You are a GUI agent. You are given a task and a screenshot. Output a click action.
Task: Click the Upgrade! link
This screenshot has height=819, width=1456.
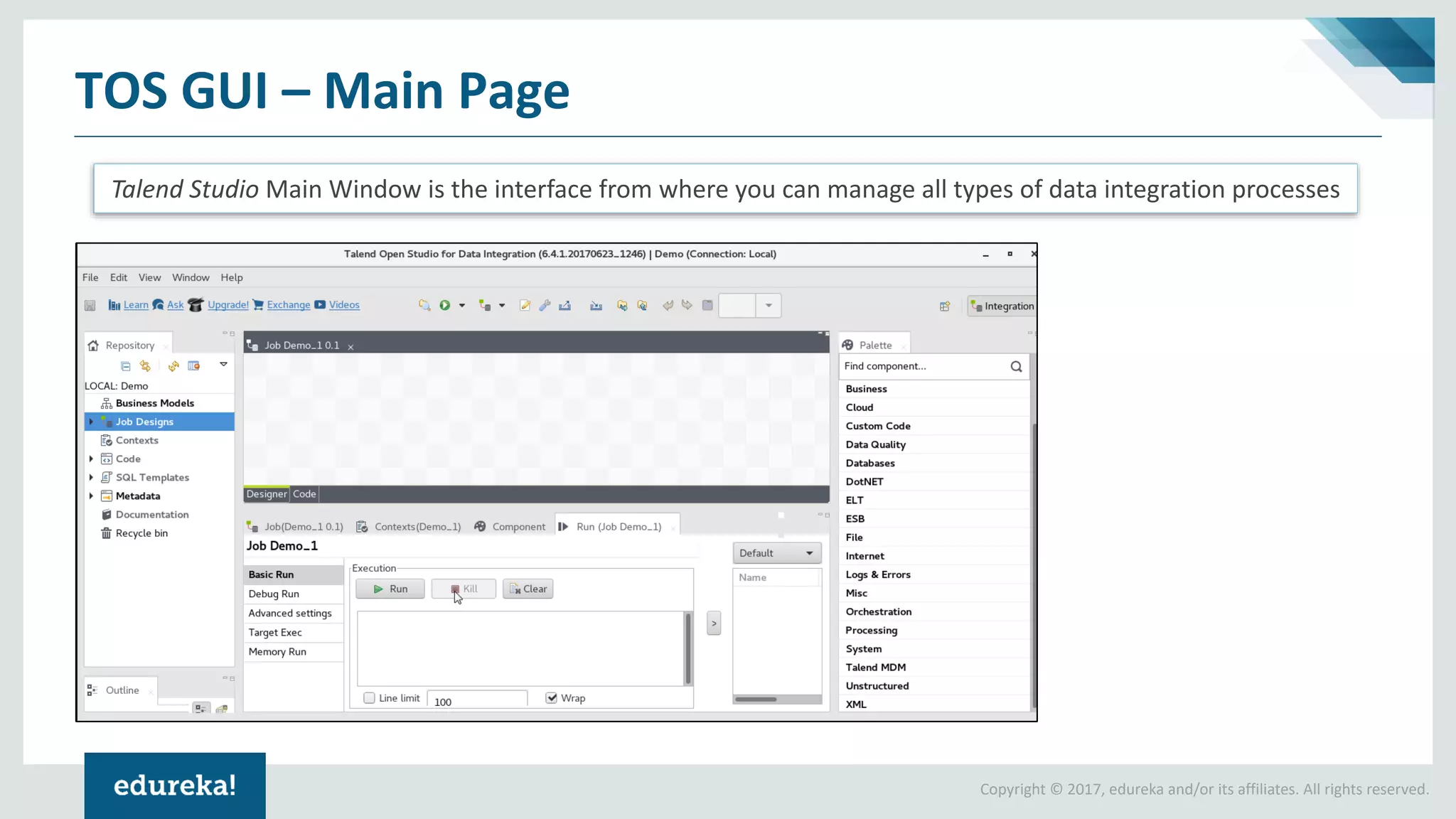tap(228, 305)
